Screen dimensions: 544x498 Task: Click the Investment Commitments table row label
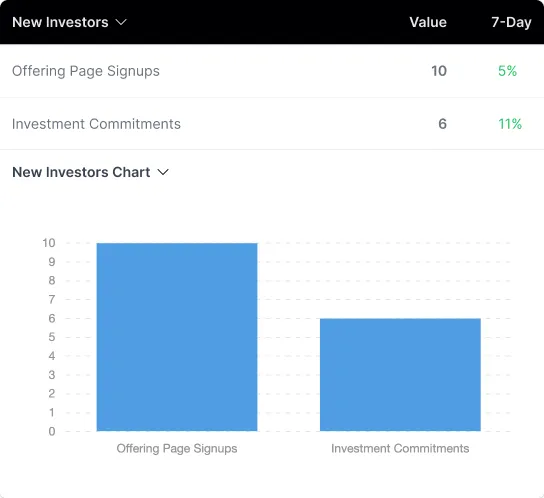coord(96,124)
